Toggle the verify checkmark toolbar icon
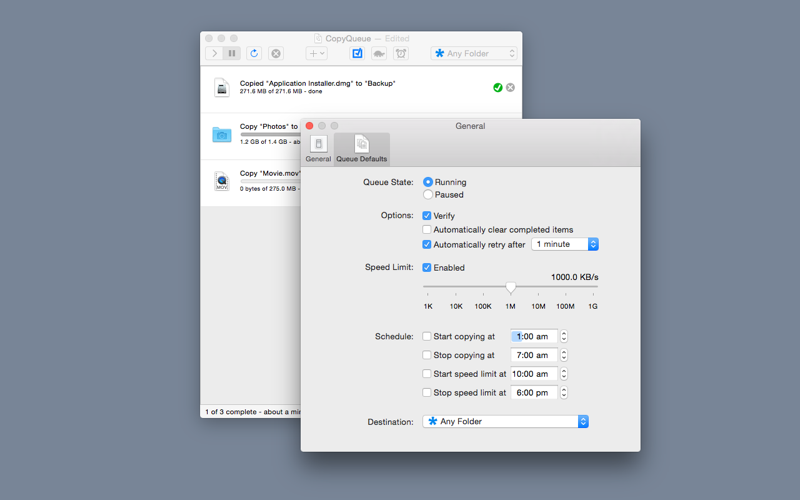800x500 pixels. [x=357, y=53]
